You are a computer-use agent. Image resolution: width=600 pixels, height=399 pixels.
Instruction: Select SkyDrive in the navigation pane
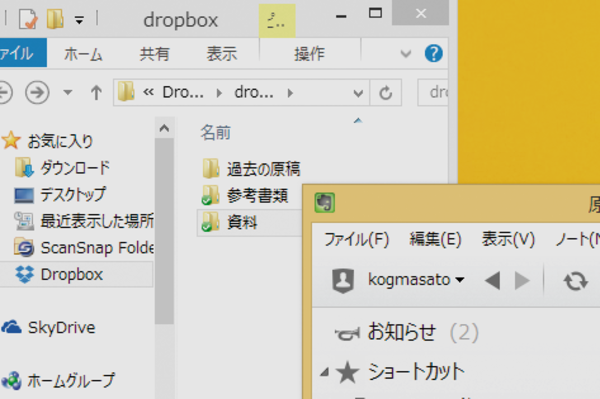click(x=61, y=327)
